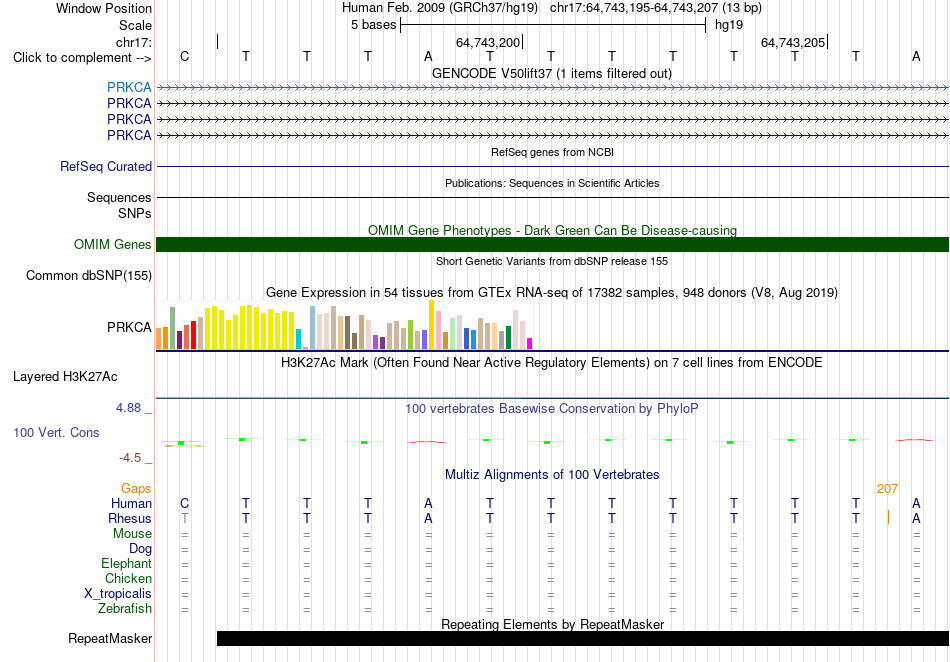Click the orange Gaps row label
The width and height of the screenshot is (950, 662).
(x=136, y=488)
